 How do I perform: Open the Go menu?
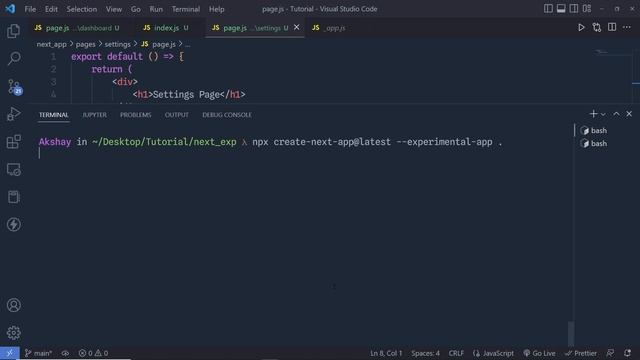point(136,9)
